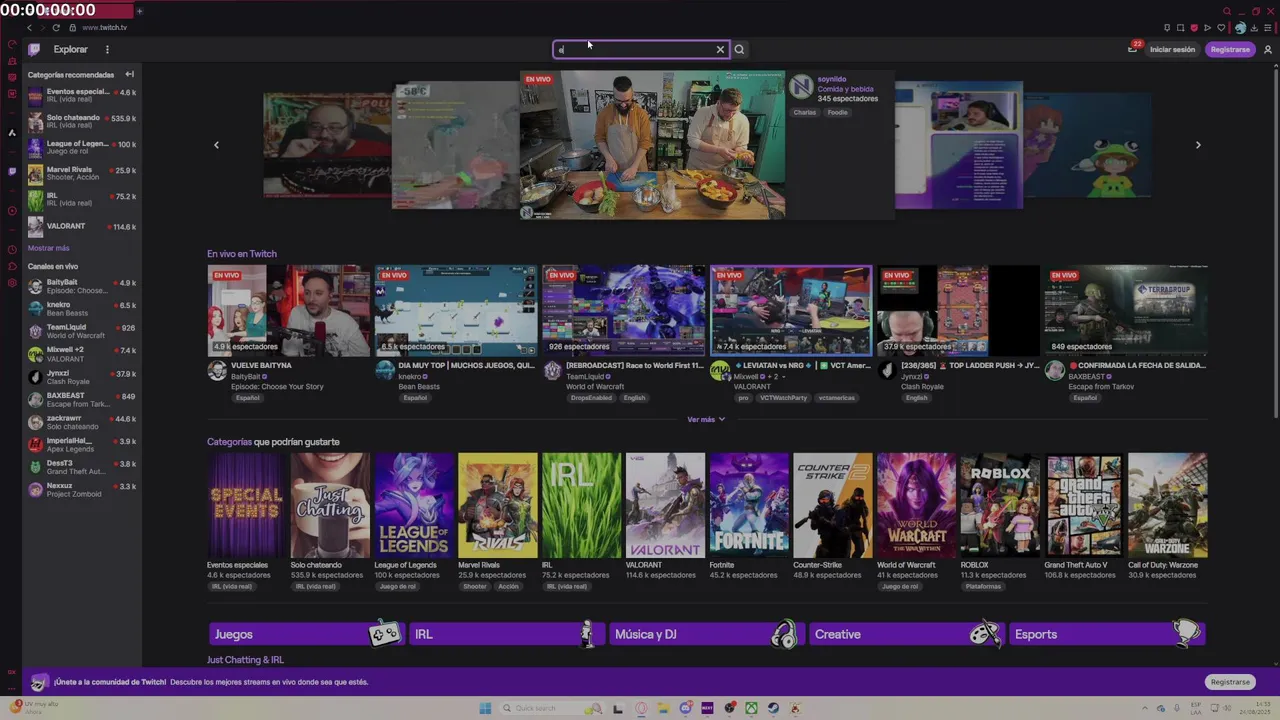1280x720 pixels.
Task: Select Eventos especiales in the sidebar
Action: click(82, 96)
